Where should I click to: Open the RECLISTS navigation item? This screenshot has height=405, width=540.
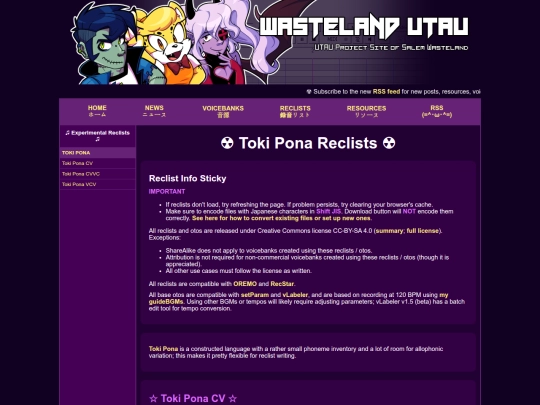[x=295, y=112]
